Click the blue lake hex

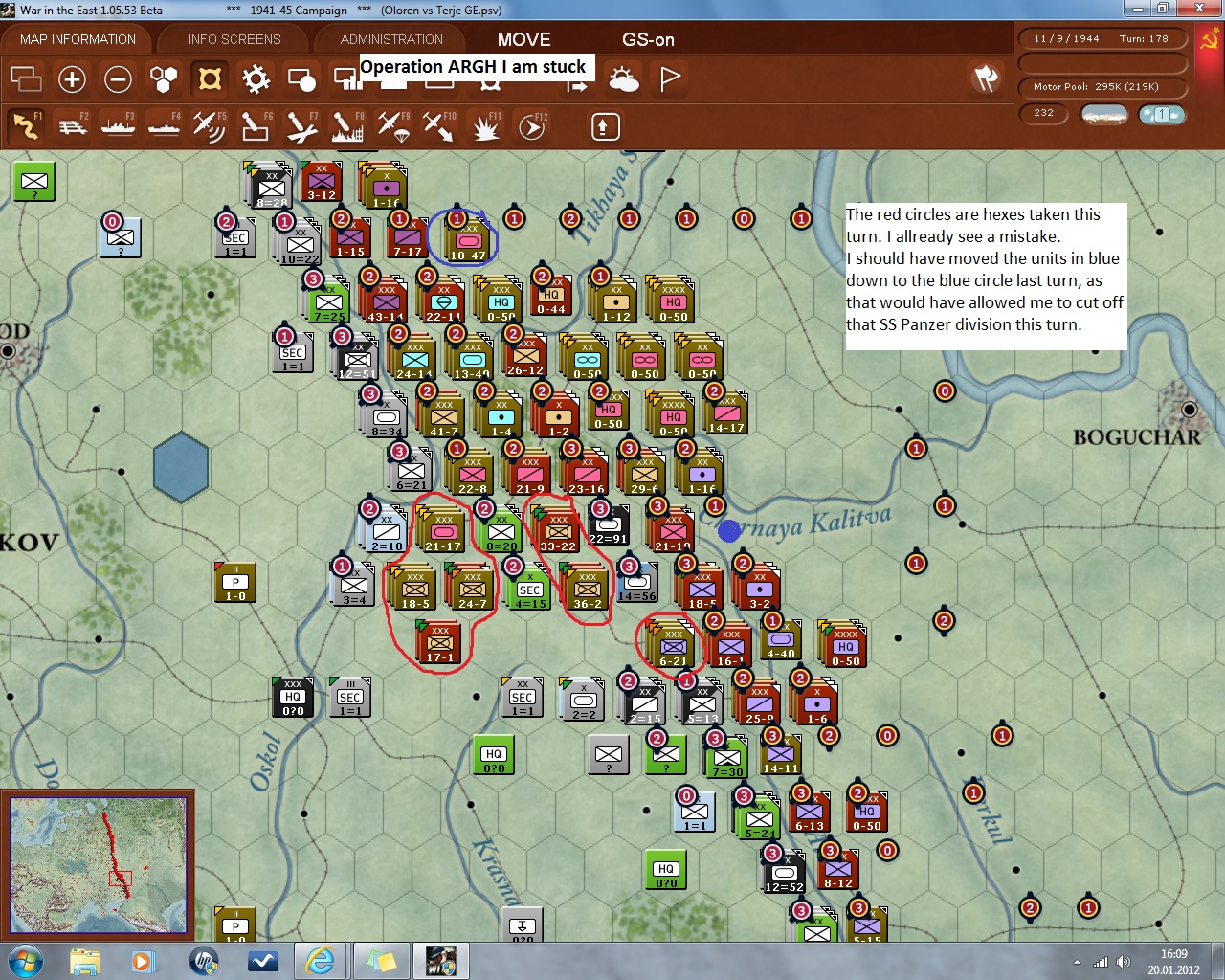[181, 467]
